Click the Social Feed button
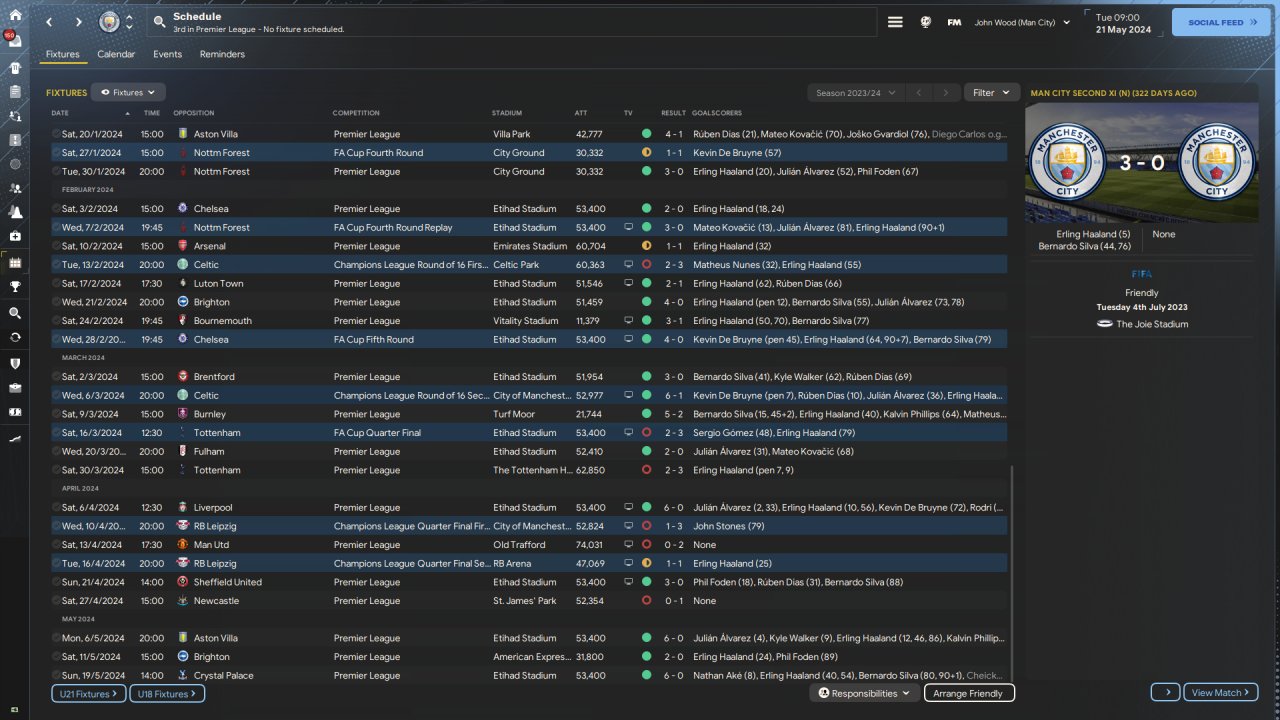Image resolution: width=1280 pixels, height=720 pixels. 1220,22
